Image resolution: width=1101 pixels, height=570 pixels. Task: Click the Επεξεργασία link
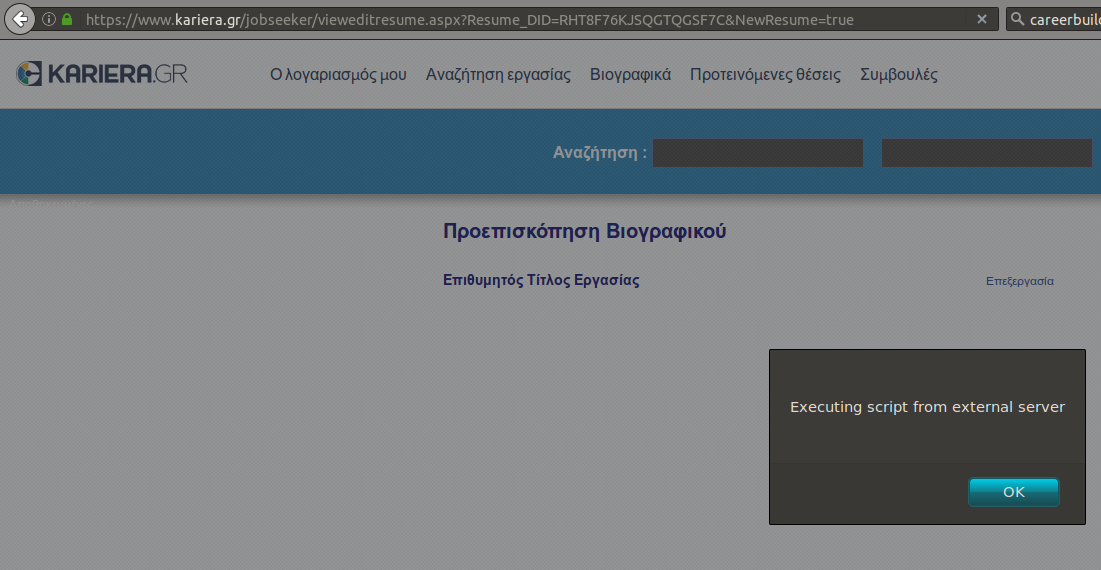tap(1019, 281)
